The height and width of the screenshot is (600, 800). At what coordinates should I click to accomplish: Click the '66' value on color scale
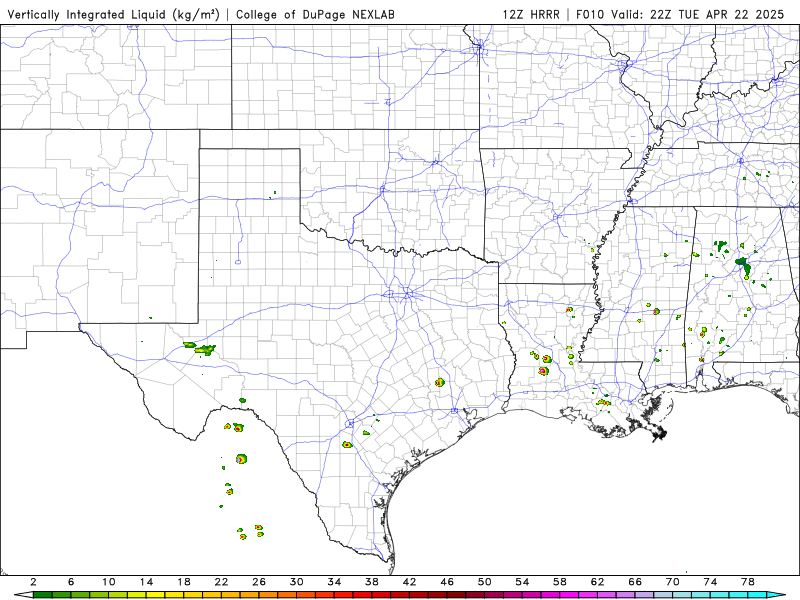pyautogui.click(x=635, y=582)
